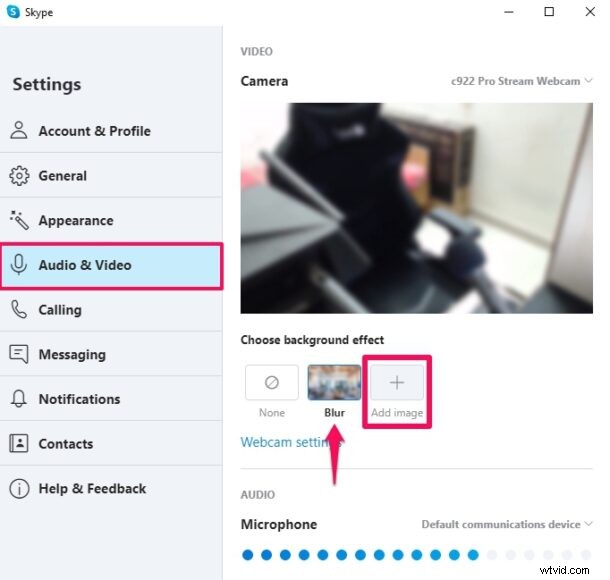Close the Skype window
Image resolution: width=610 pixels, height=580 pixels.
point(590,12)
